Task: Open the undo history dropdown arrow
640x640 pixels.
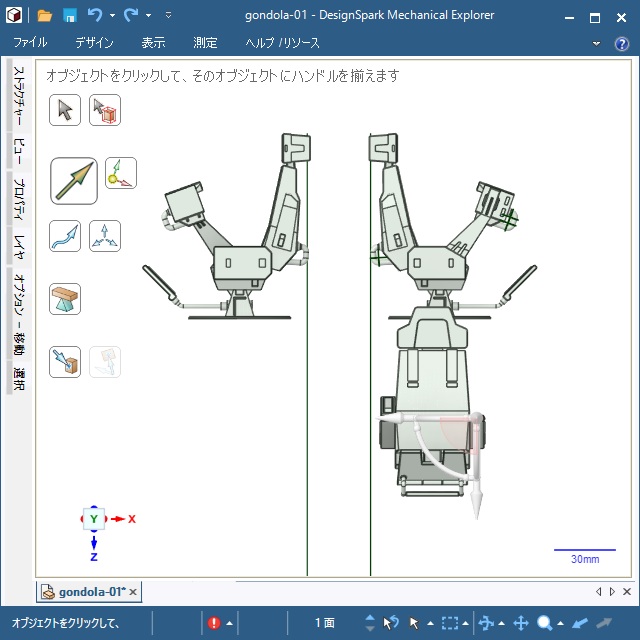Action: pyautogui.click(x=112, y=16)
